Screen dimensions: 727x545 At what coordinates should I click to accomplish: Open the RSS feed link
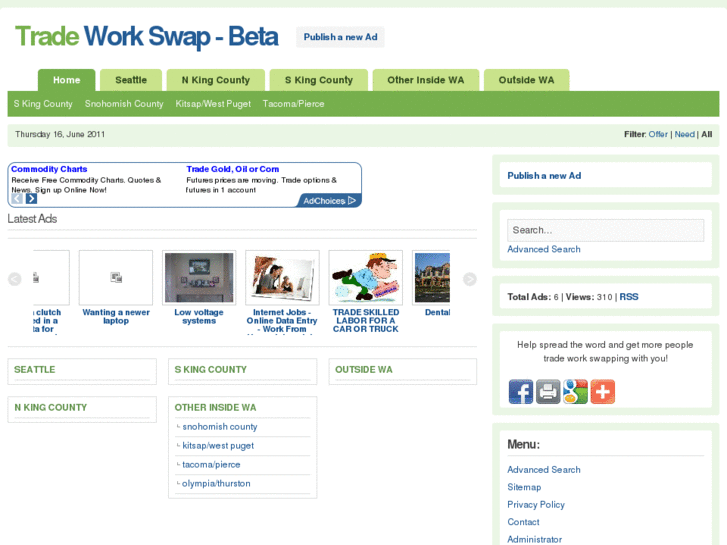point(629,297)
